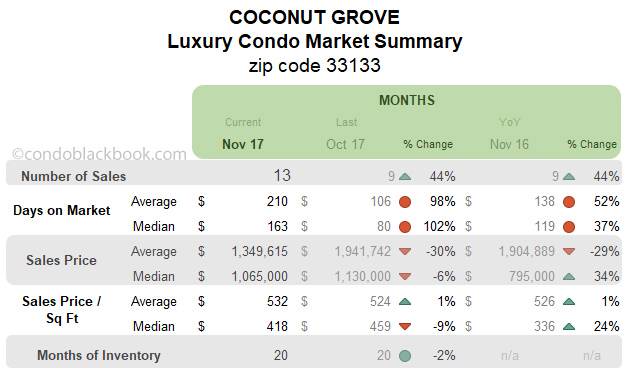Click the Days on Market label

62,210
